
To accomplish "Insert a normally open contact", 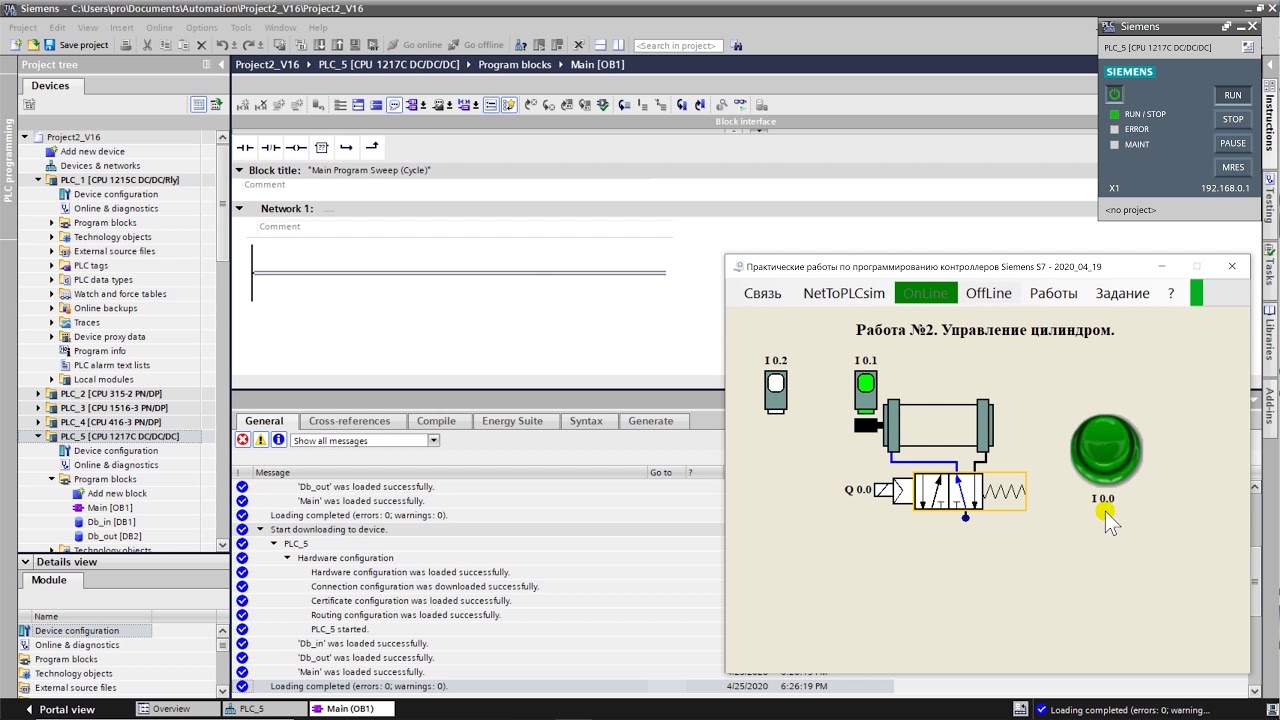I will [245, 148].
